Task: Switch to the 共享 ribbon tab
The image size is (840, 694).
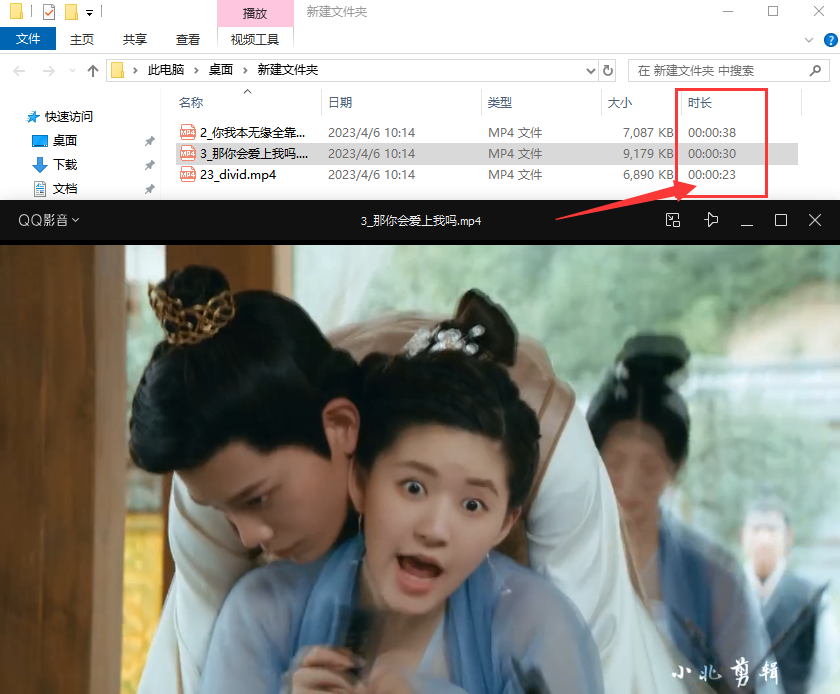Action: [x=134, y=39]
